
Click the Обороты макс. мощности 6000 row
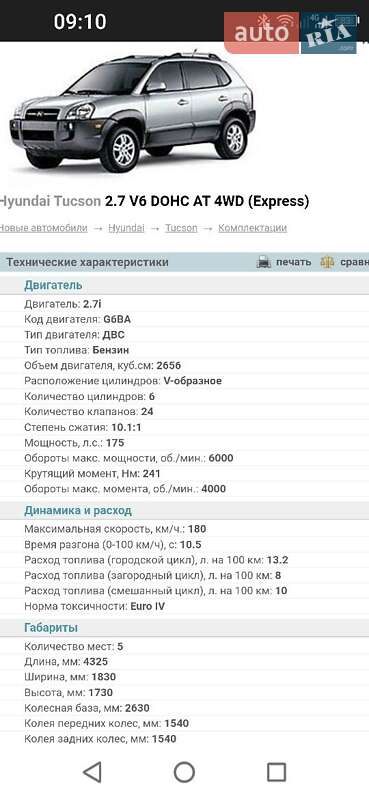pyautogui.click(x=184, y=458)
